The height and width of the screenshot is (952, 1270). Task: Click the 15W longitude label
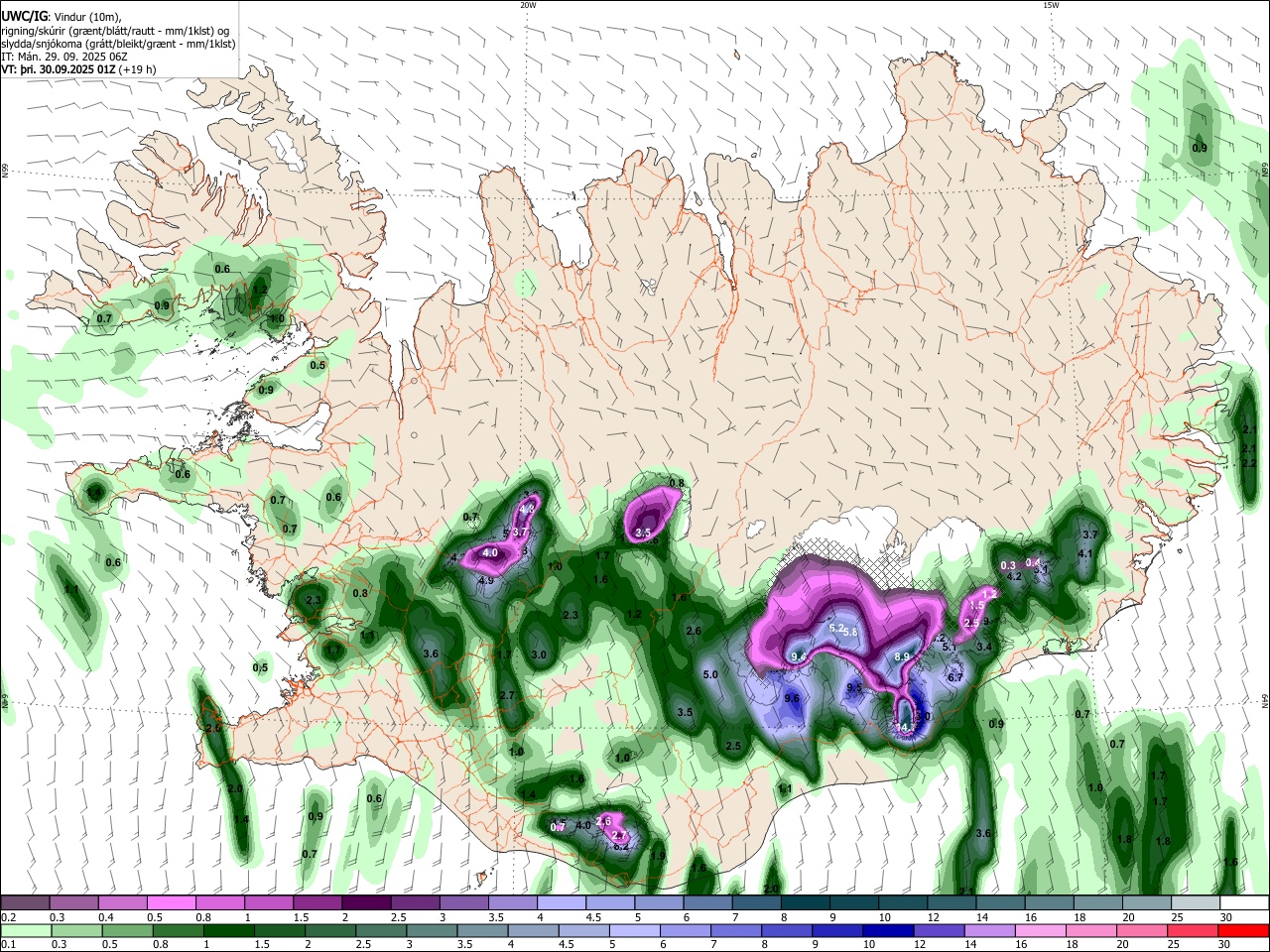pos(1051,5)
